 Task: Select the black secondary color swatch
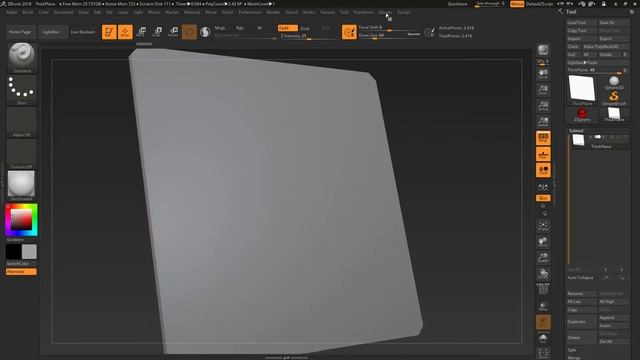[x=13, y=252]
